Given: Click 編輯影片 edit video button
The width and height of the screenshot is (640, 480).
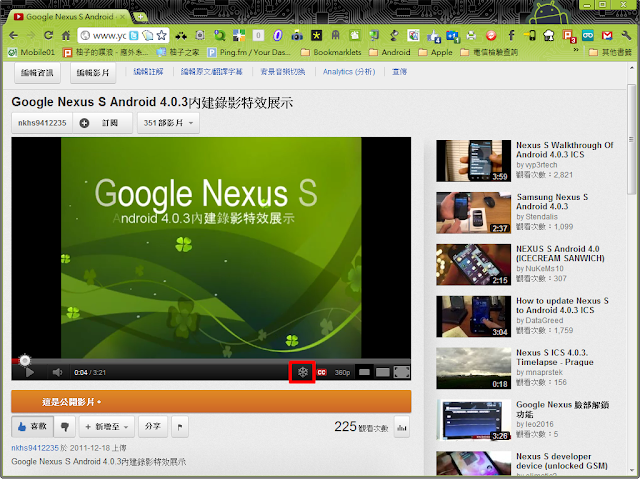Looking at the screenshot, I should (x=93, y=73).
